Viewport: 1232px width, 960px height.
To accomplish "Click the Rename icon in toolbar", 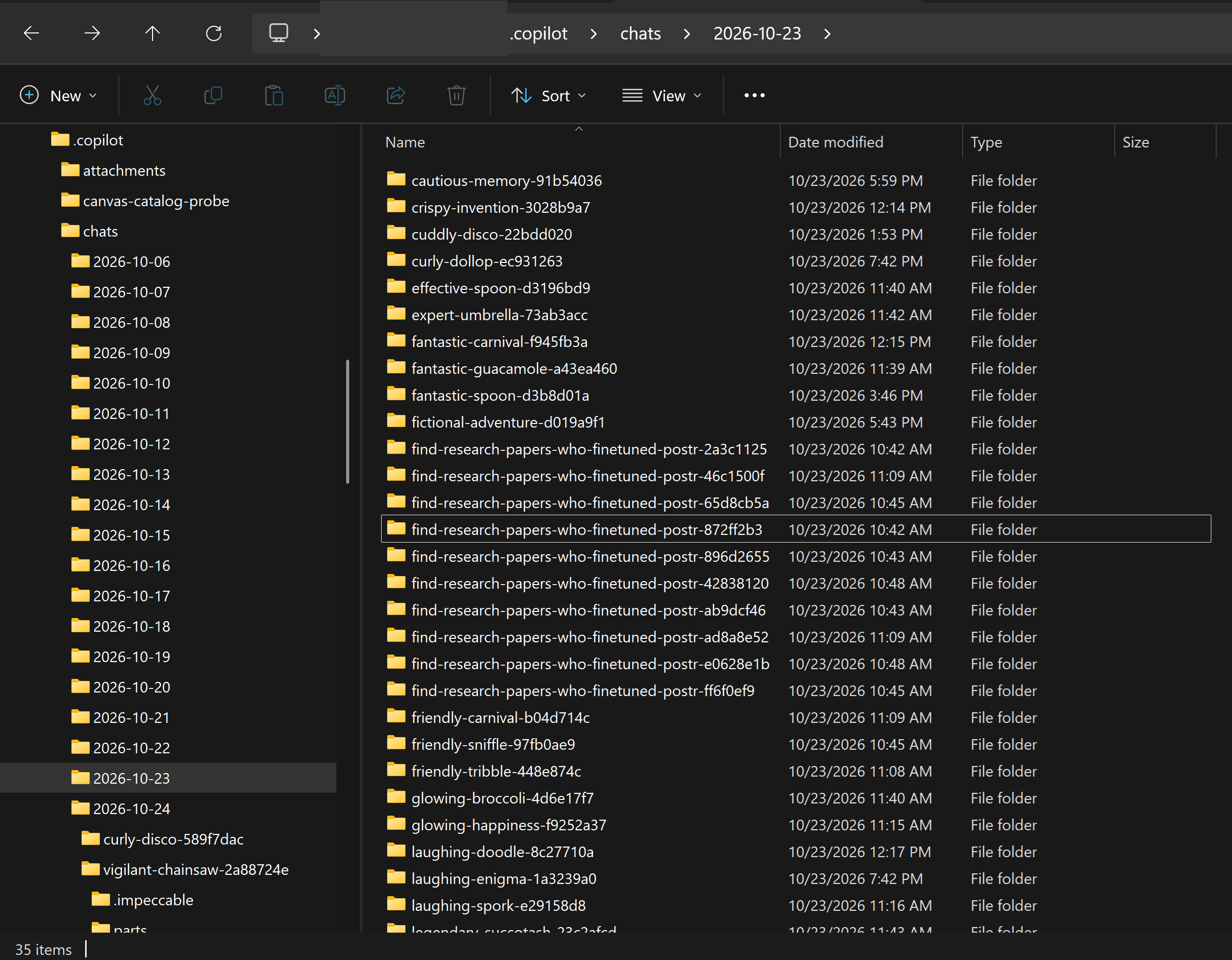I will point(335,95).
